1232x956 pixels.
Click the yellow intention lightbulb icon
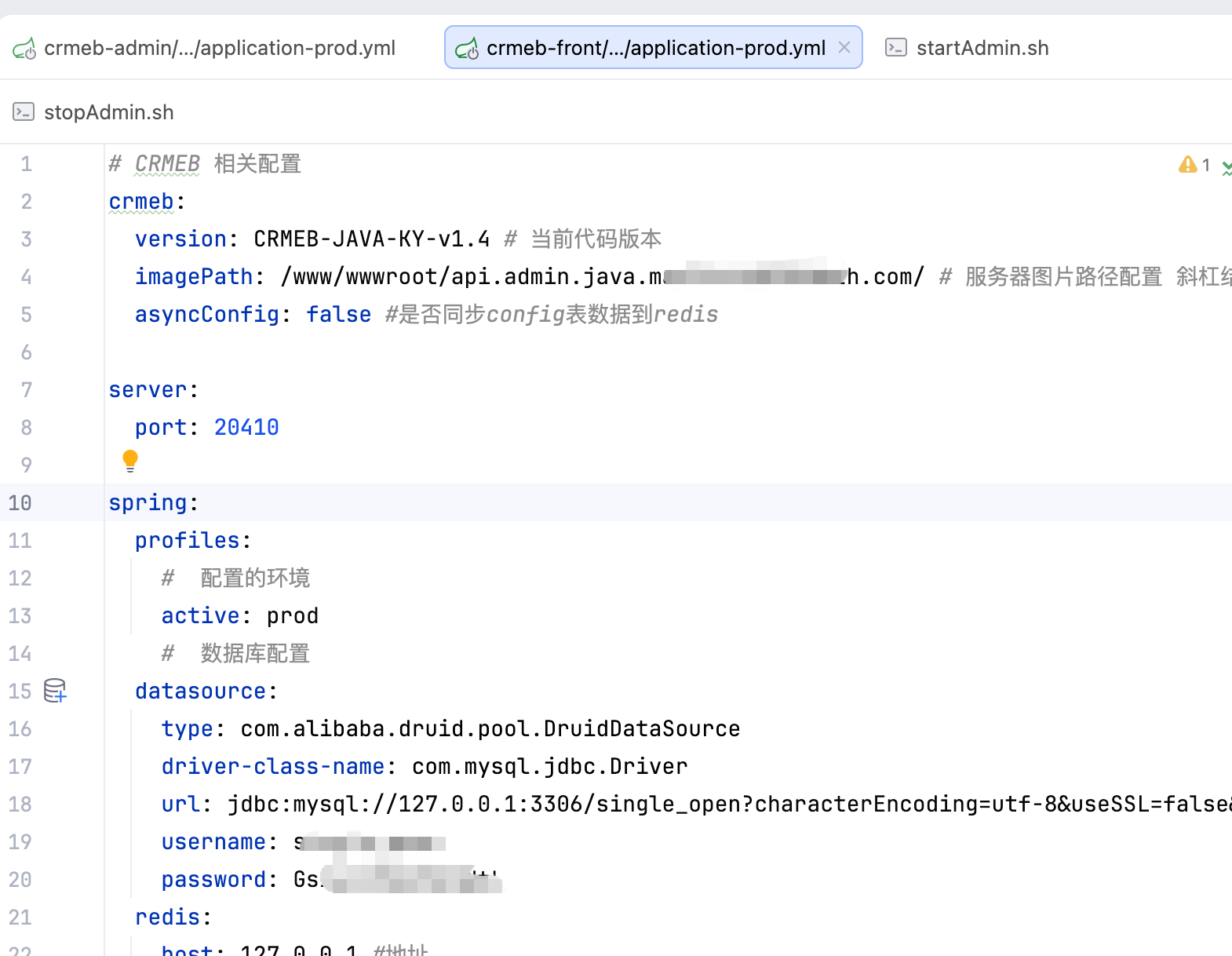pyautogui.click(x=130, y=461)
